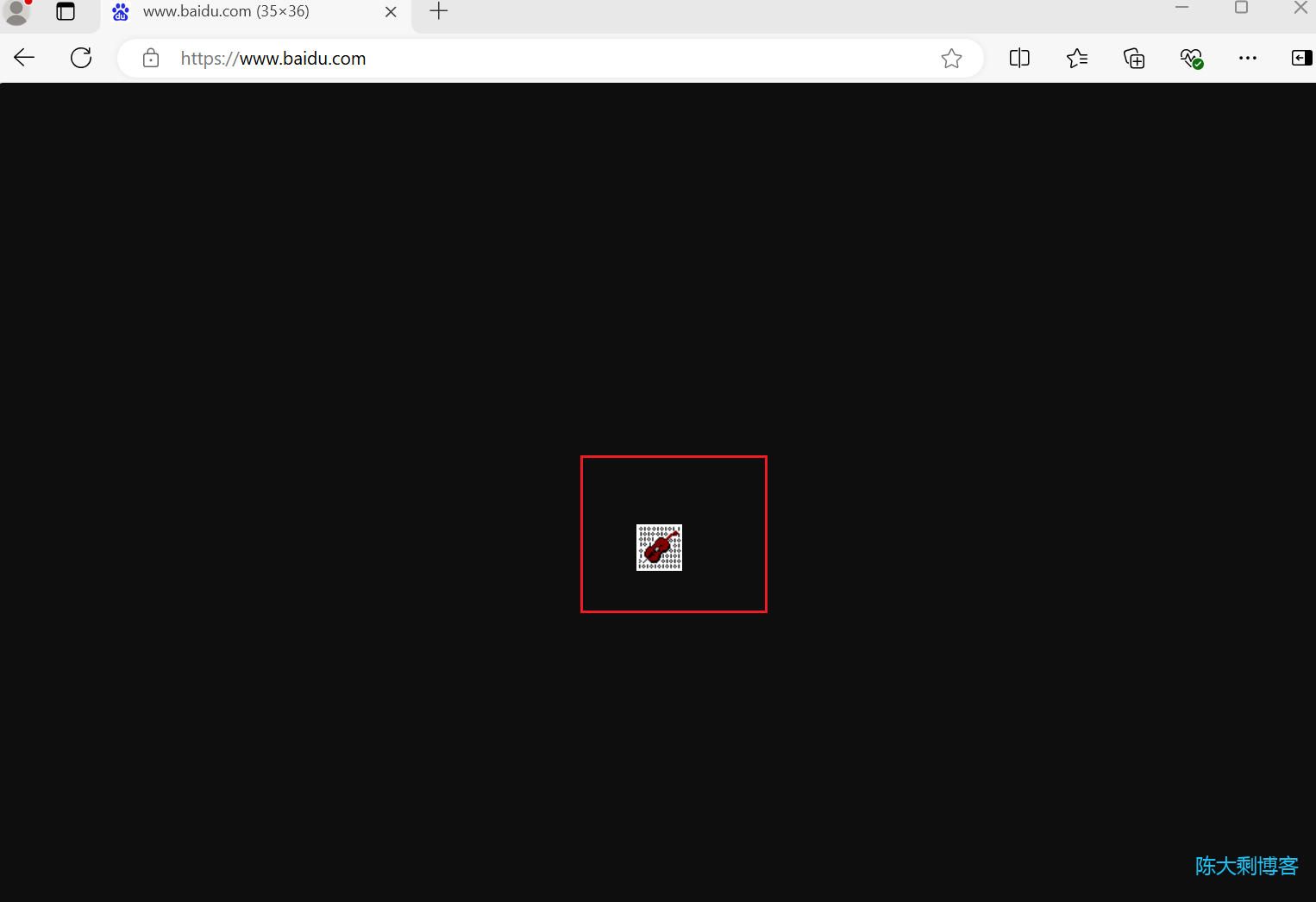Close the www.baidu.com tab
Screen dimensions: 1316x902
391,12
